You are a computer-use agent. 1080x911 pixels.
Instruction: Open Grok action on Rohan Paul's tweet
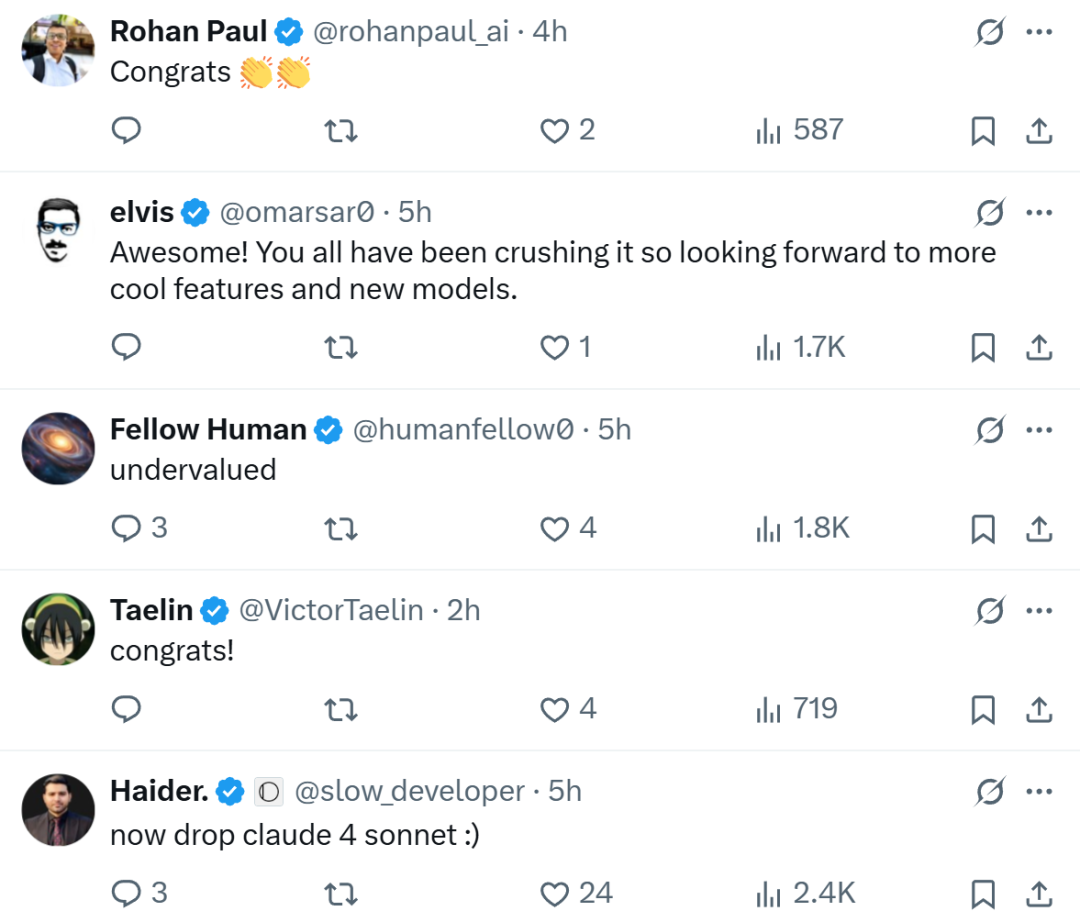point(989,32)
